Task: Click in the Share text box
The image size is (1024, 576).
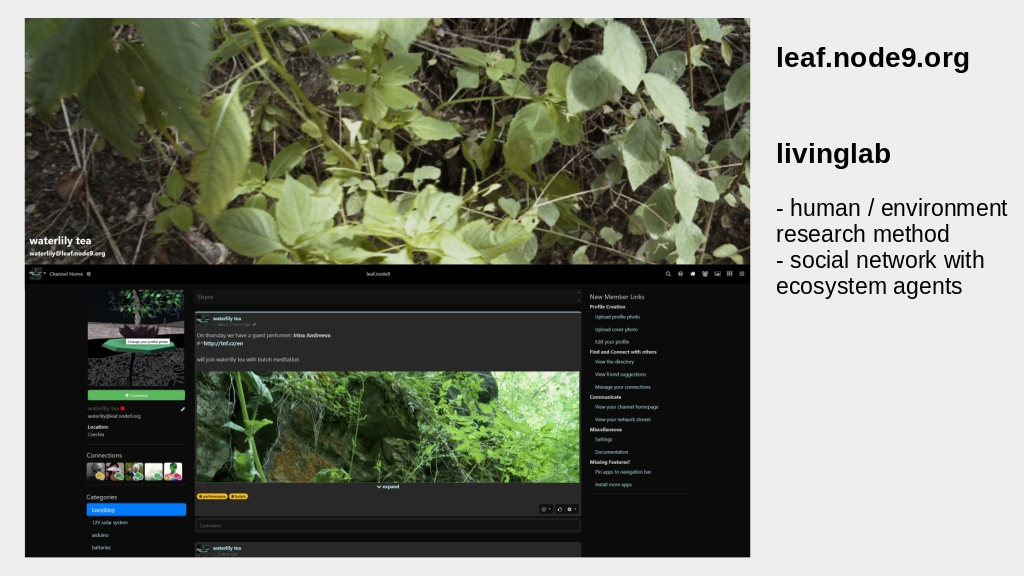Action: click(385, 297)
